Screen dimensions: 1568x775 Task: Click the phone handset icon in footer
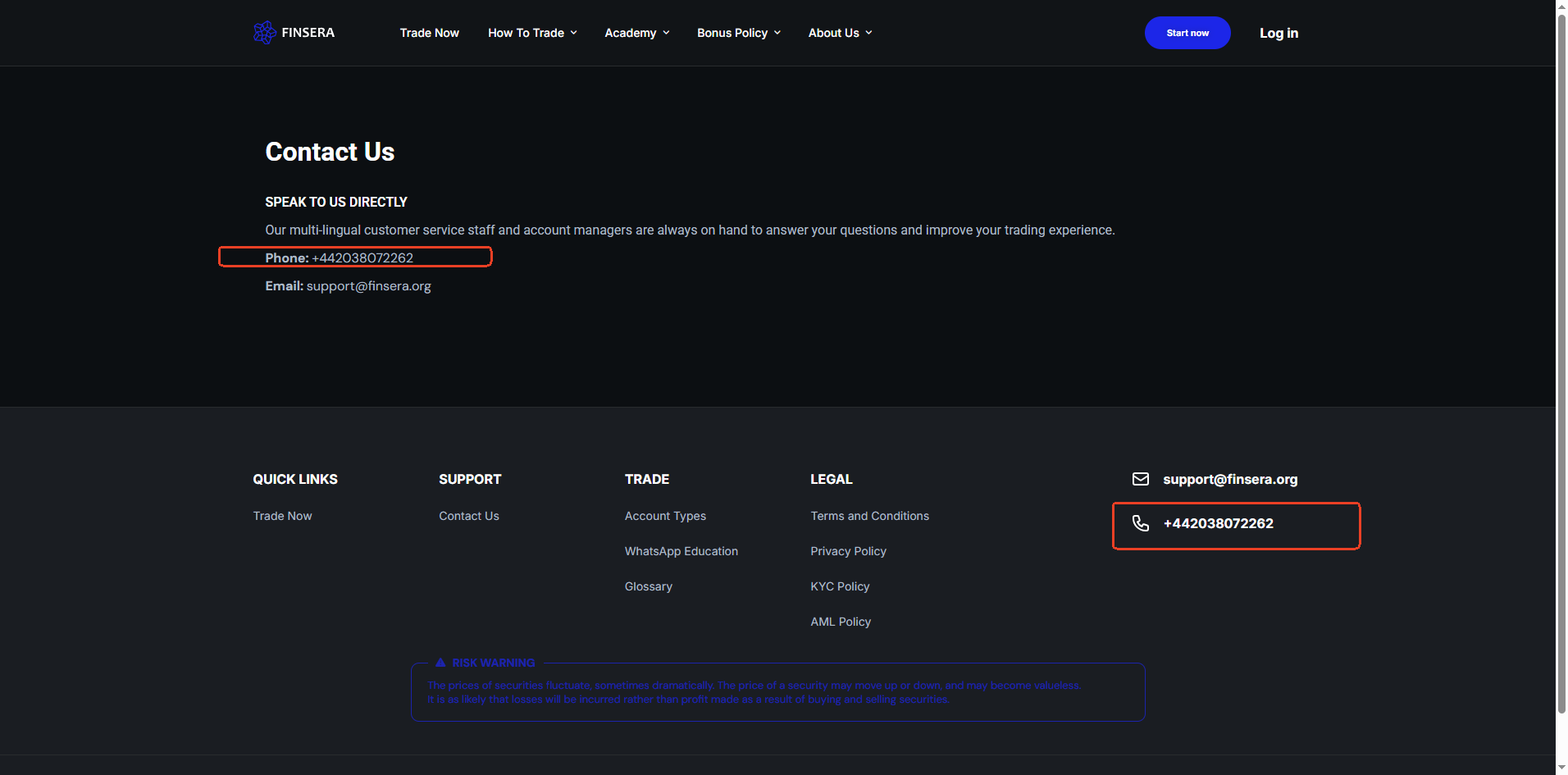point(1140,523)
